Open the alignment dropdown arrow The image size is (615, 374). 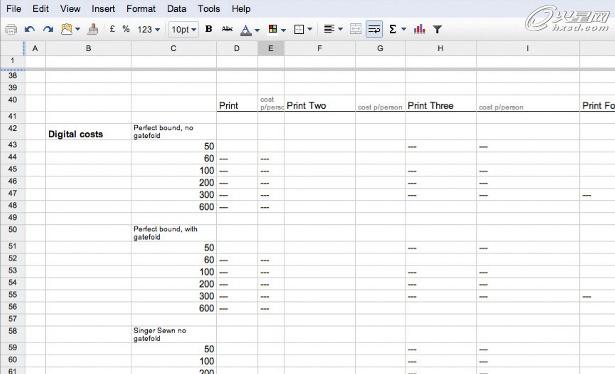click(340, 29)
